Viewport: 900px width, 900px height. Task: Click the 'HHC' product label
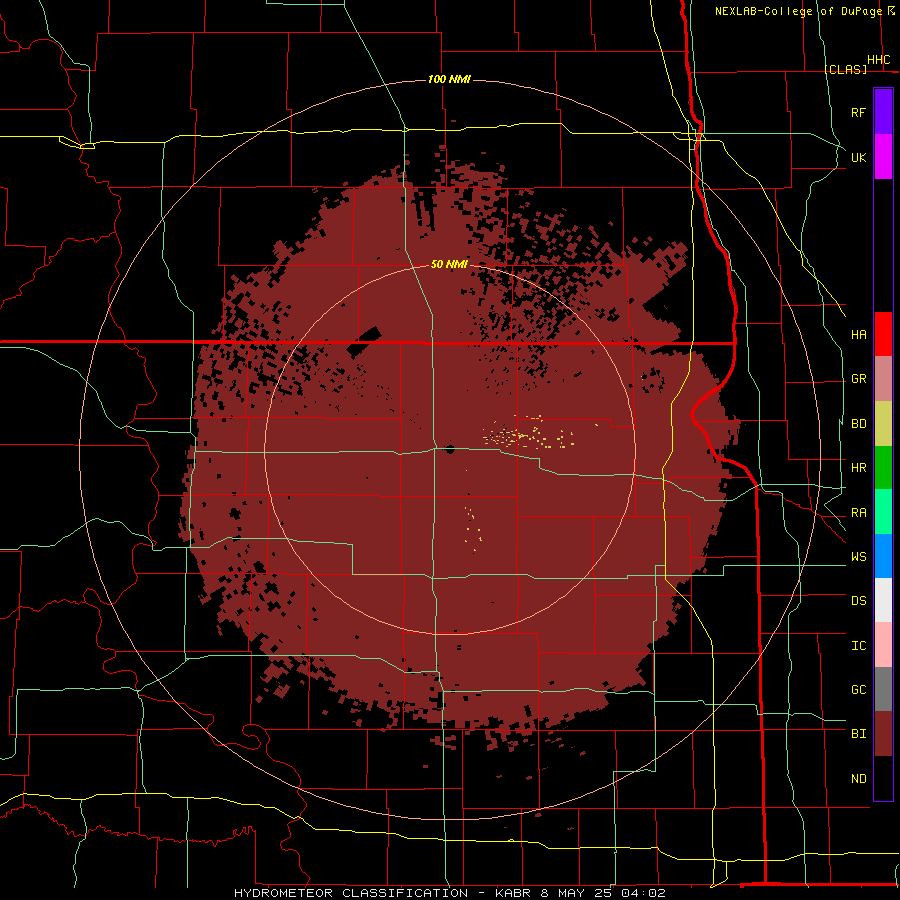[x=879, y=60]
